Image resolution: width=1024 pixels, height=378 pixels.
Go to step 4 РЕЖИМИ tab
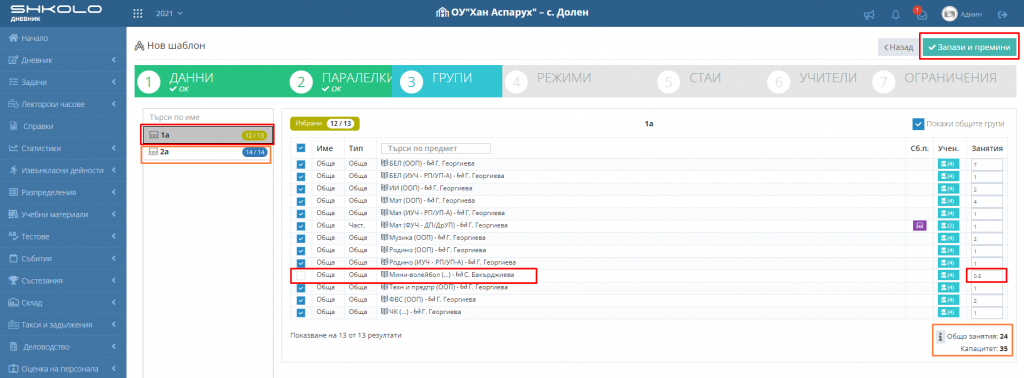579,81
